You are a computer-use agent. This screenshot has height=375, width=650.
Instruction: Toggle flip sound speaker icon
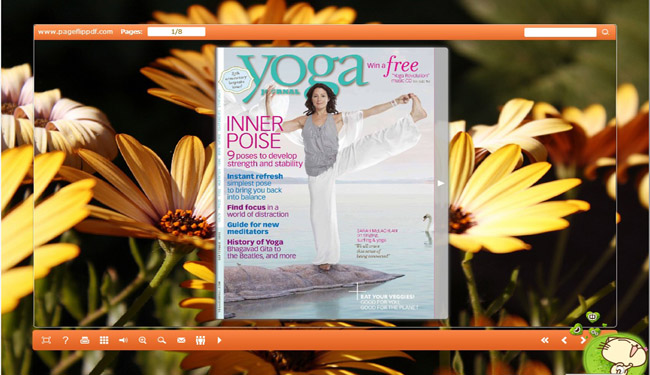[x=123, y=340]
